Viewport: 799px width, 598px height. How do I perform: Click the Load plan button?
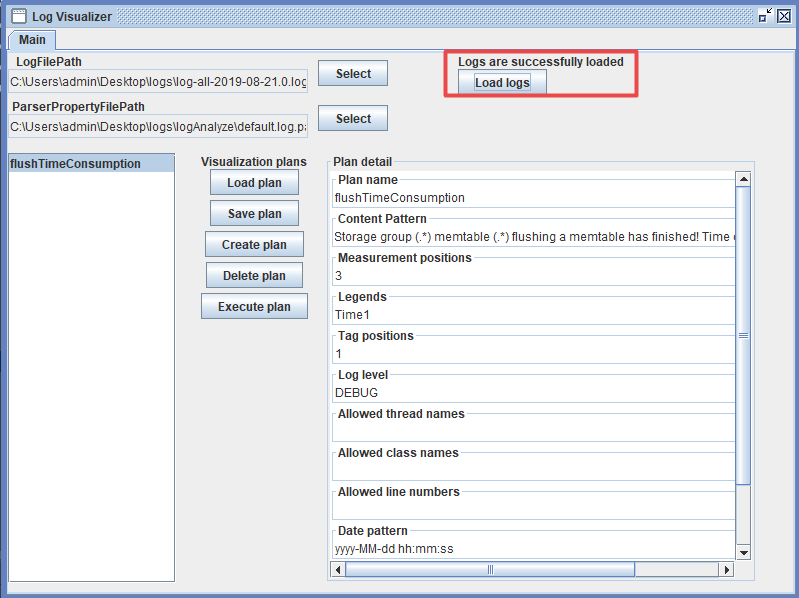254,183
